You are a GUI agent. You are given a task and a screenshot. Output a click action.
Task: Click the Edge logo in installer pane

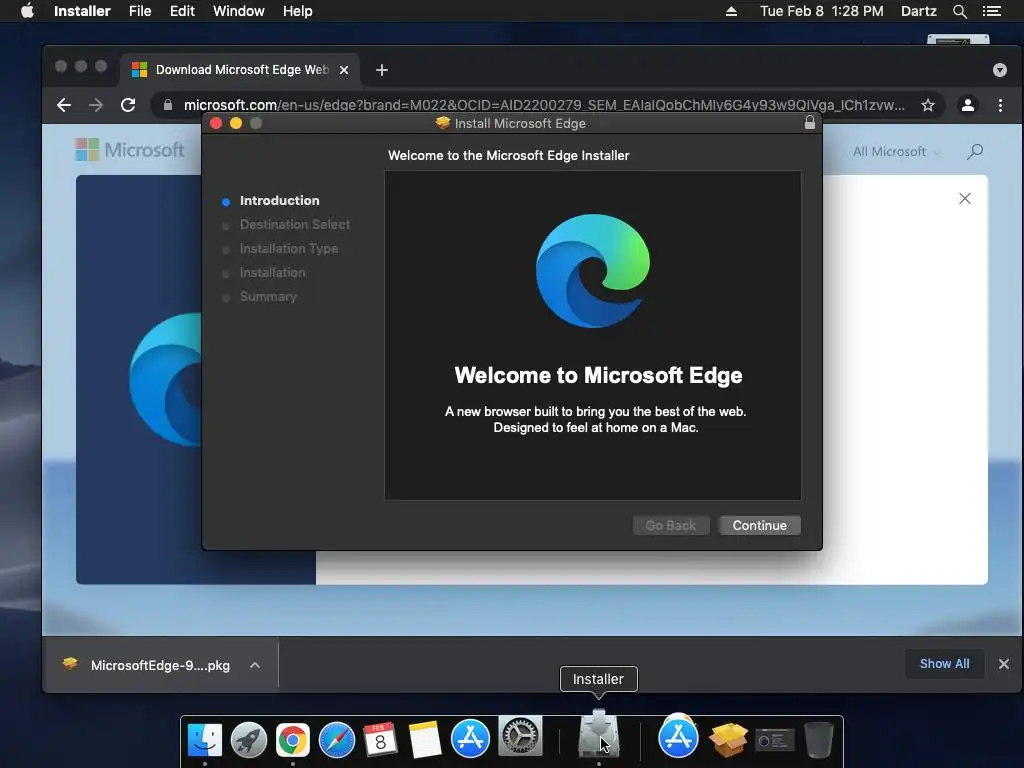click(592, 270)
